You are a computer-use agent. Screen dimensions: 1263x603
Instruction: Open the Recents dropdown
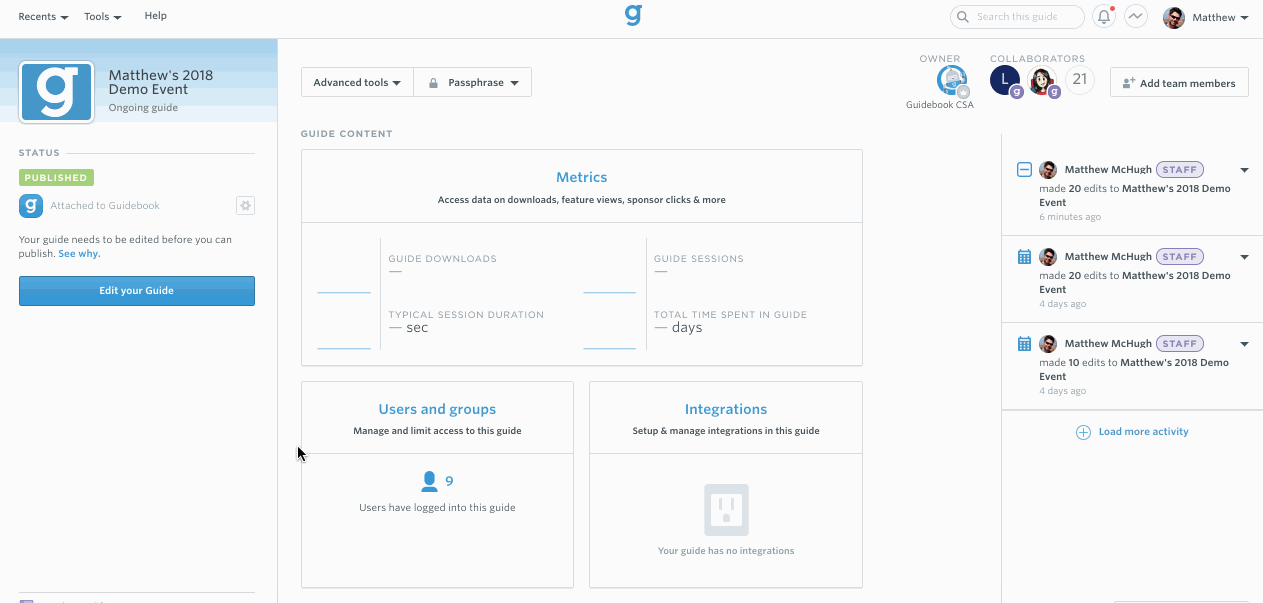click(x=43, y=17)
